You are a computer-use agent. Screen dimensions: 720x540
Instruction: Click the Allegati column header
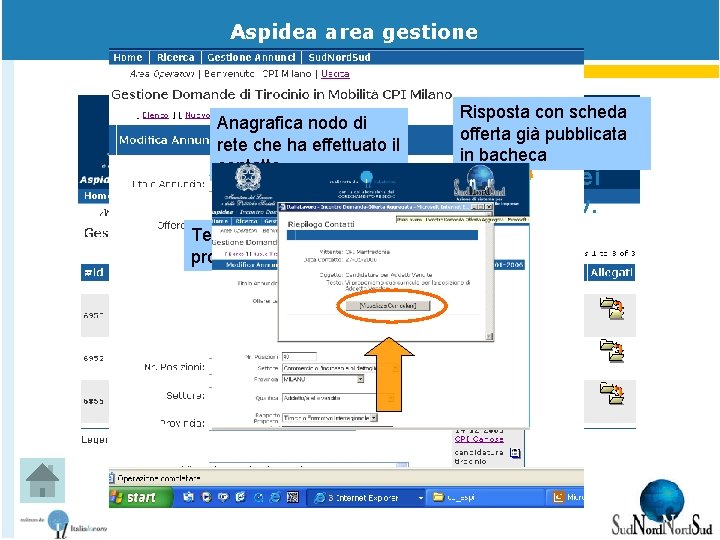pos(611,273)
